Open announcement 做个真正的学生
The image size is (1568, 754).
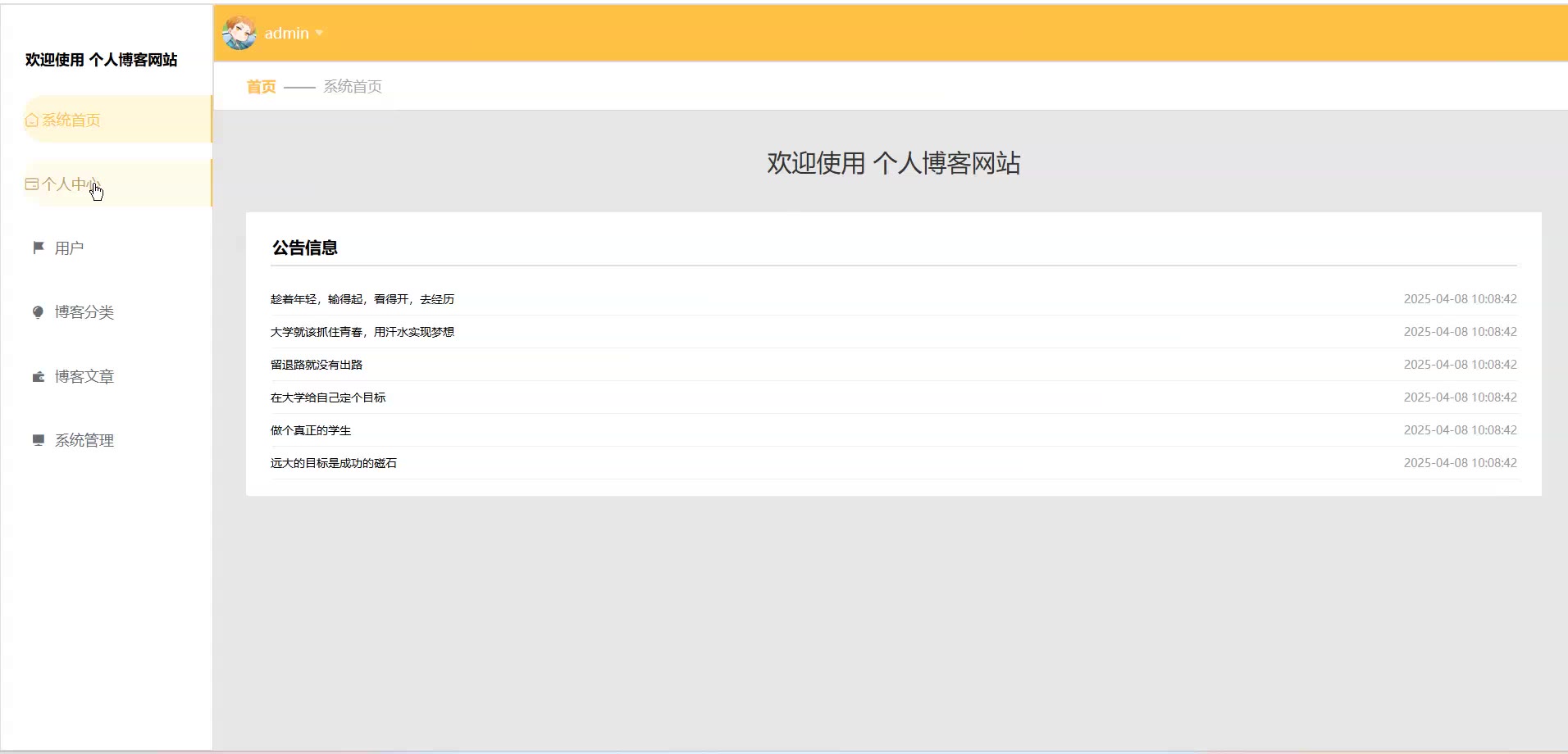[x=311, y=430]
